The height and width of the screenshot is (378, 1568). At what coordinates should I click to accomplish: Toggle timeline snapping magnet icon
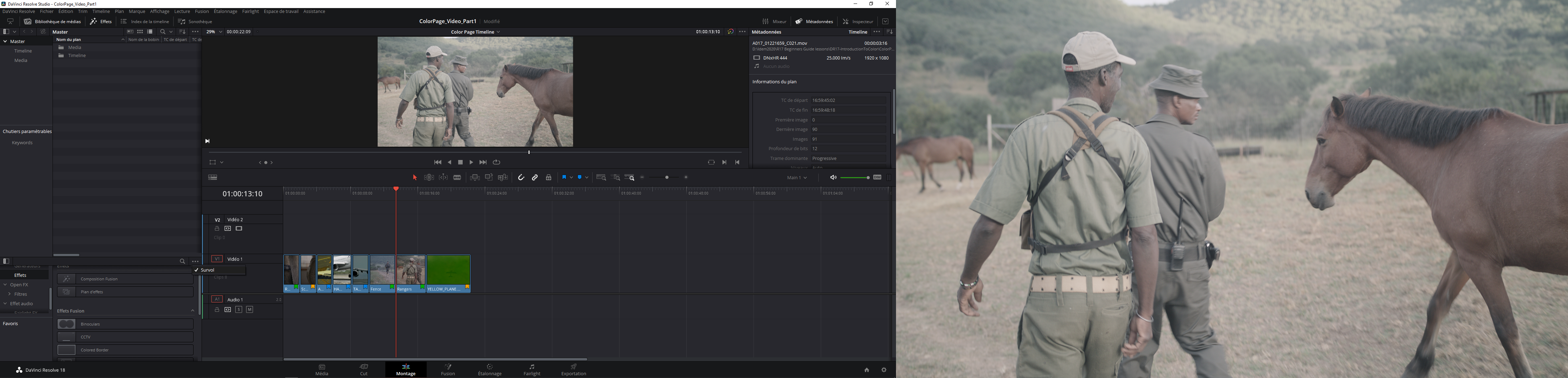(x=521, y=178)
